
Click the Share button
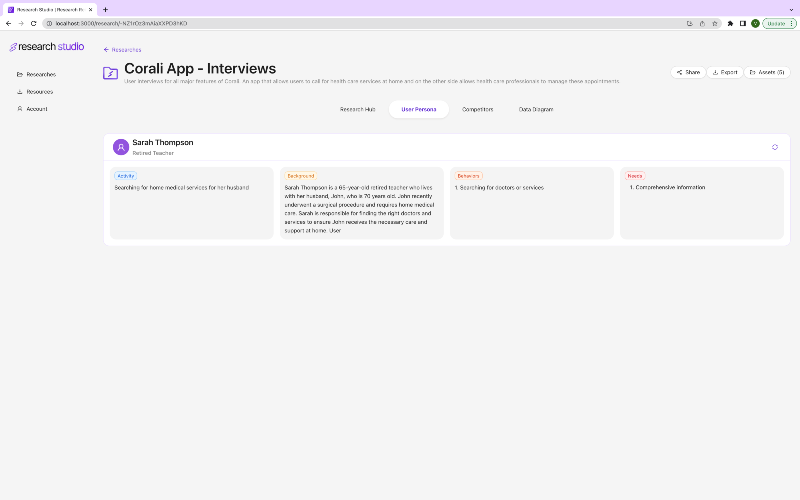coord(688,72)
